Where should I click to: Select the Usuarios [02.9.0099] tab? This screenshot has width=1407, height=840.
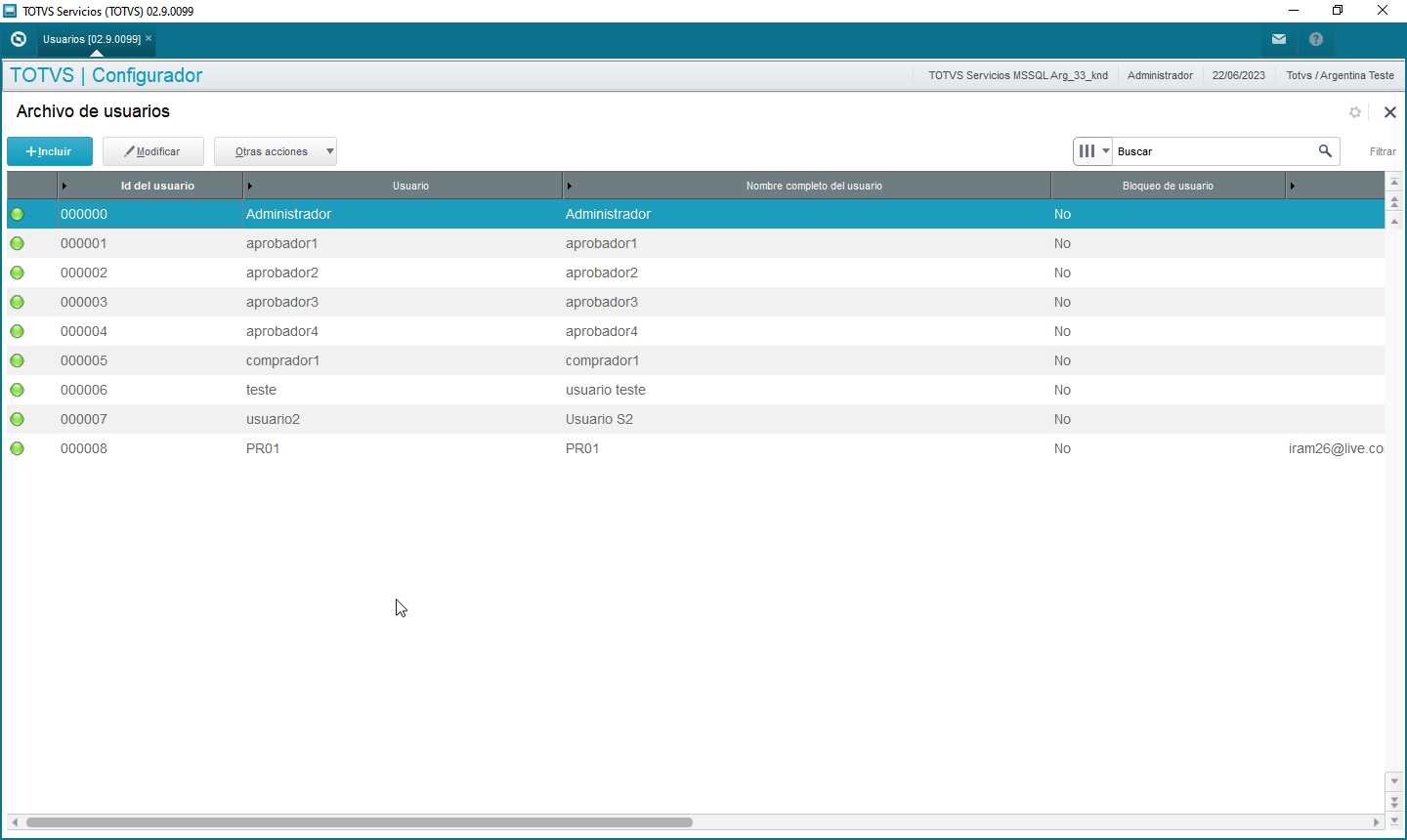click(x=92, y=39)
